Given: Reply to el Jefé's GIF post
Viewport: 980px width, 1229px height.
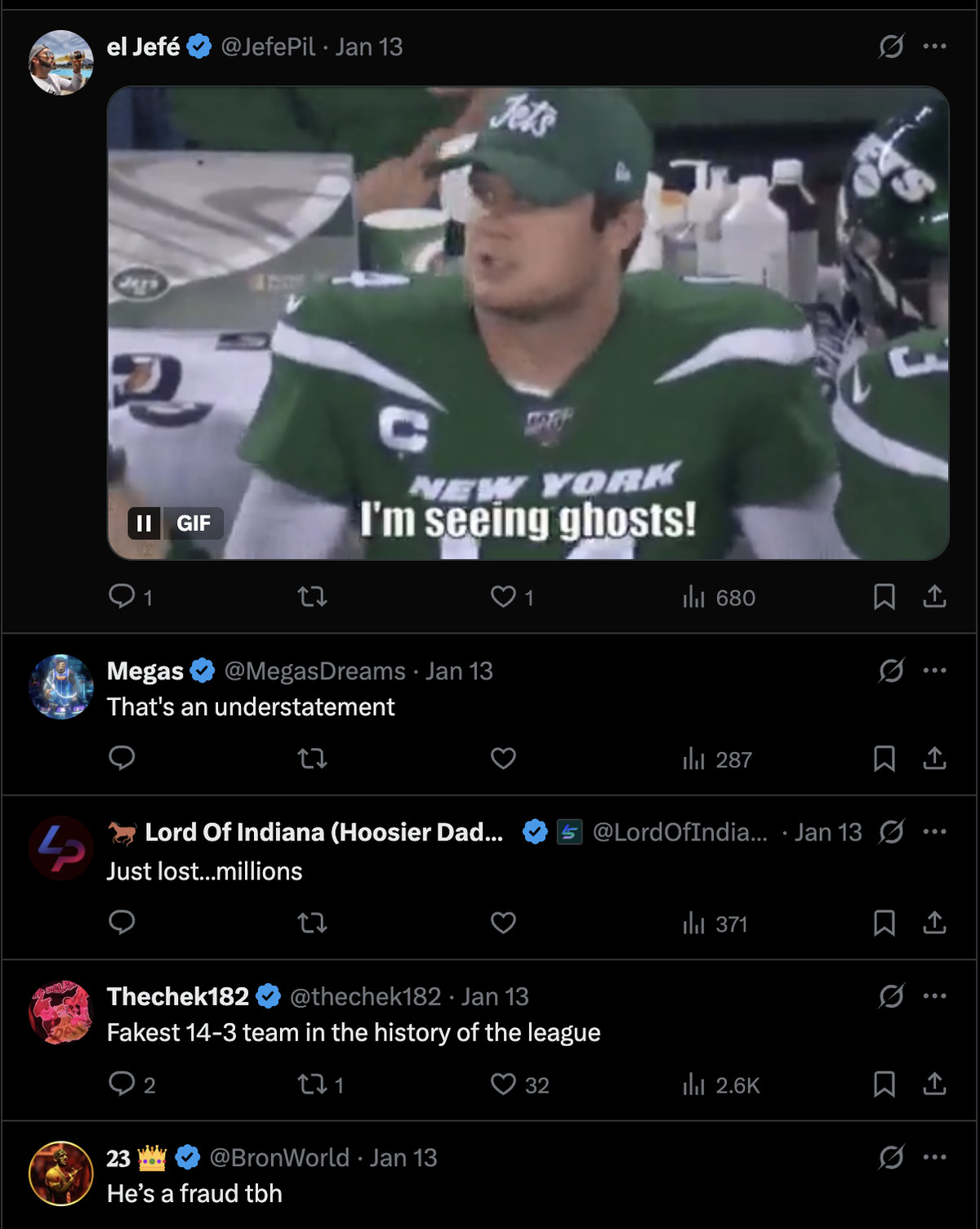Looking at the screenshot, I should pyautogui.click(x=122, y=597).
